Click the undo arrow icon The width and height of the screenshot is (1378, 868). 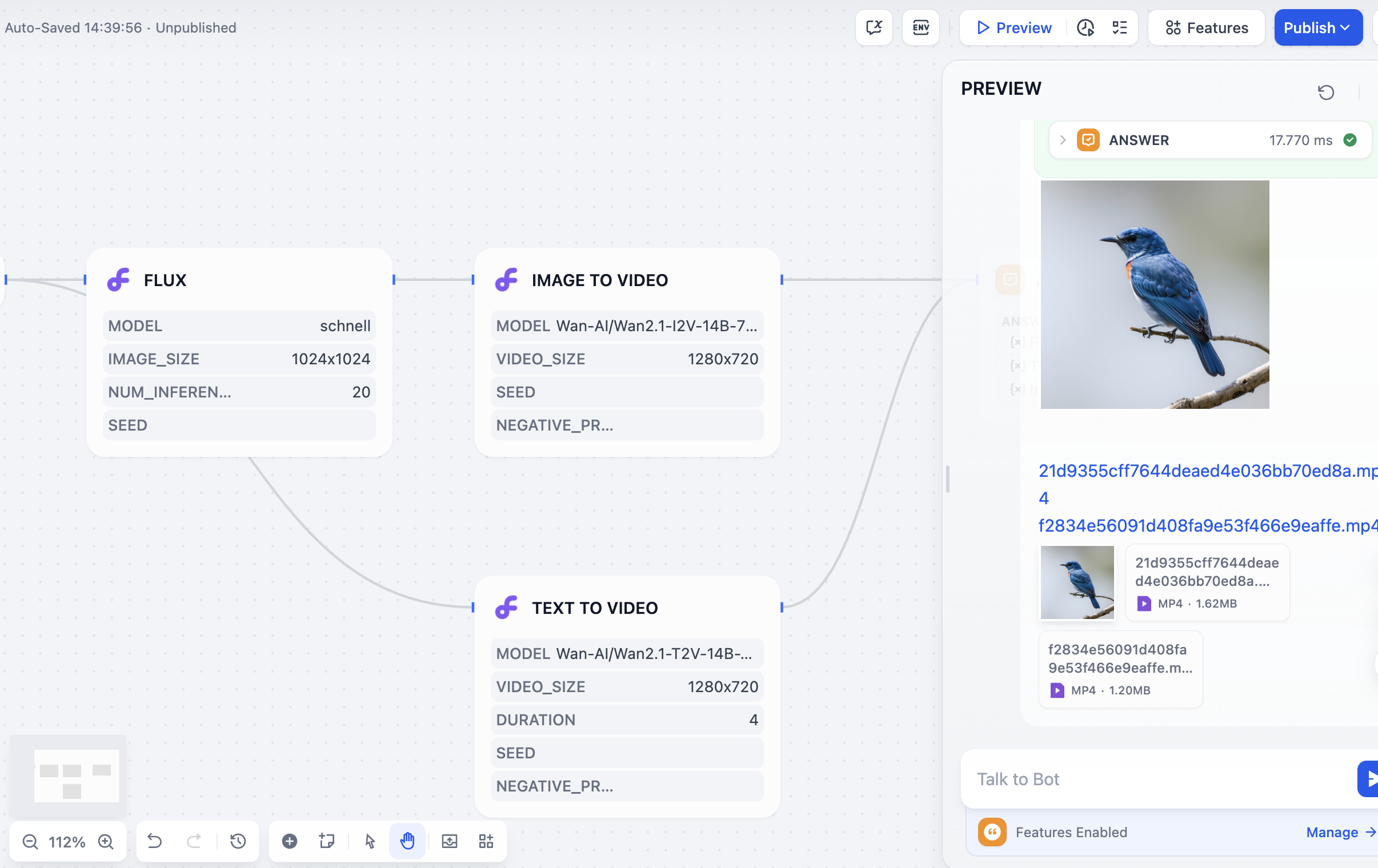pos(154,841)
